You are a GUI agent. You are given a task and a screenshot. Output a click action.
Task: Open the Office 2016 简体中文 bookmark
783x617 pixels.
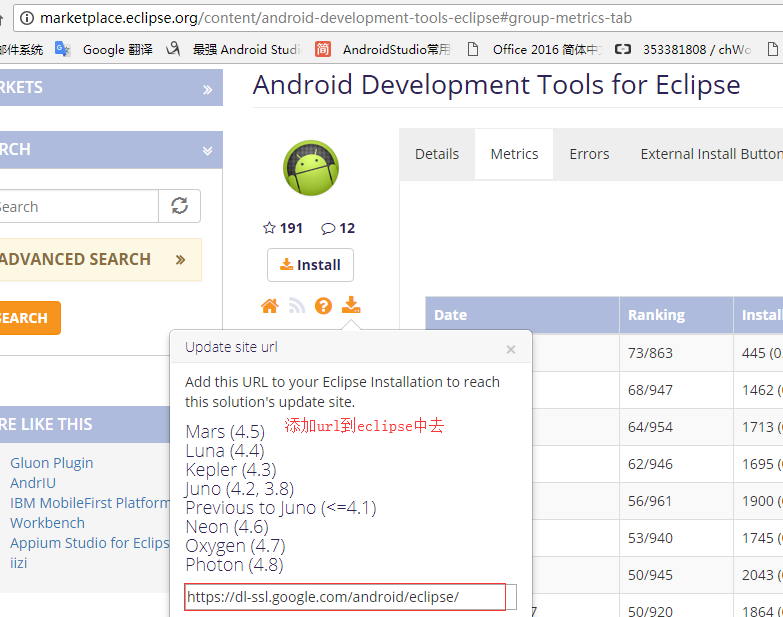(534, 49)
